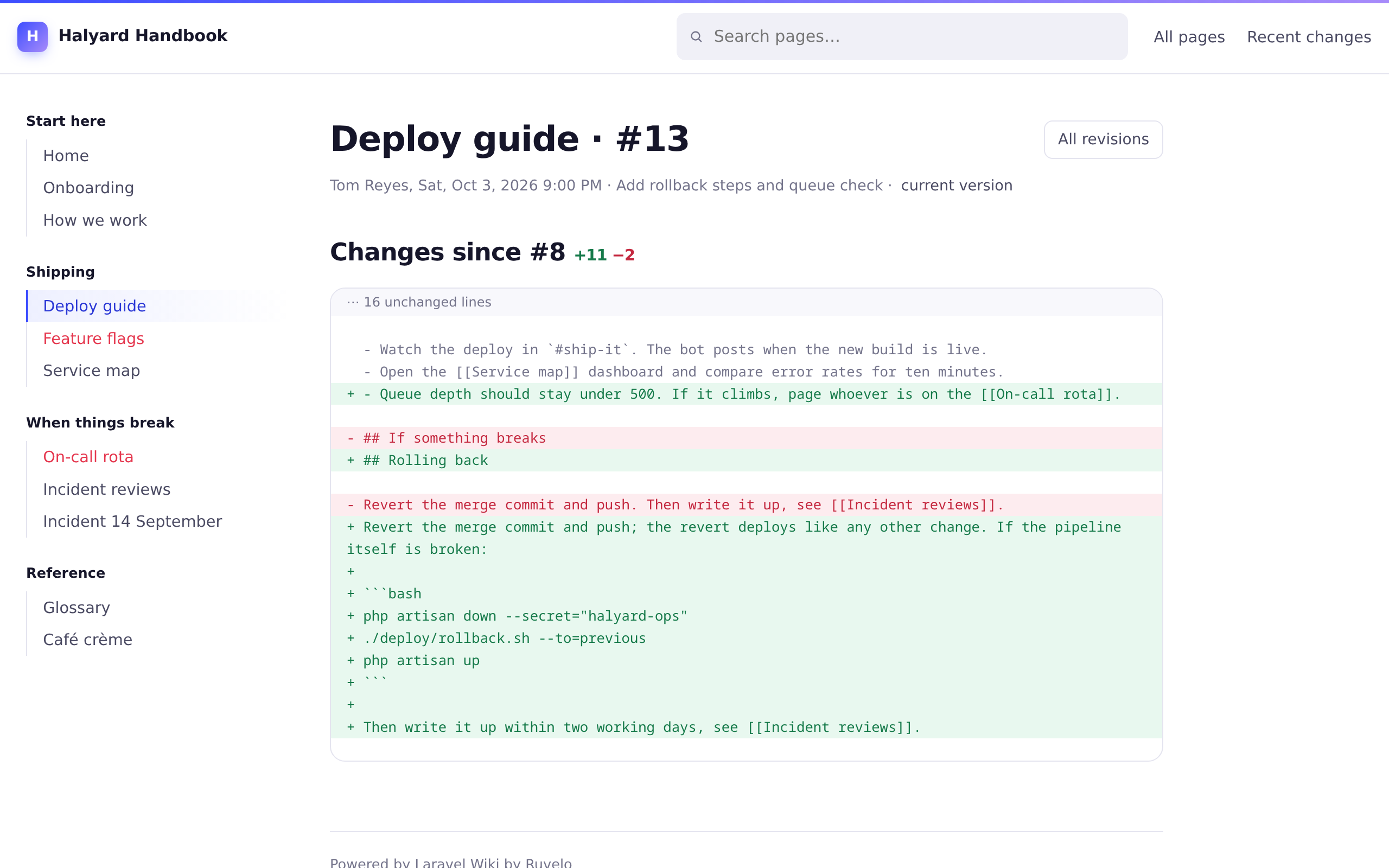Click the removed 'Revert the merge commit' line
Viewport: 1389px width, 868px height.
point(746,505)
